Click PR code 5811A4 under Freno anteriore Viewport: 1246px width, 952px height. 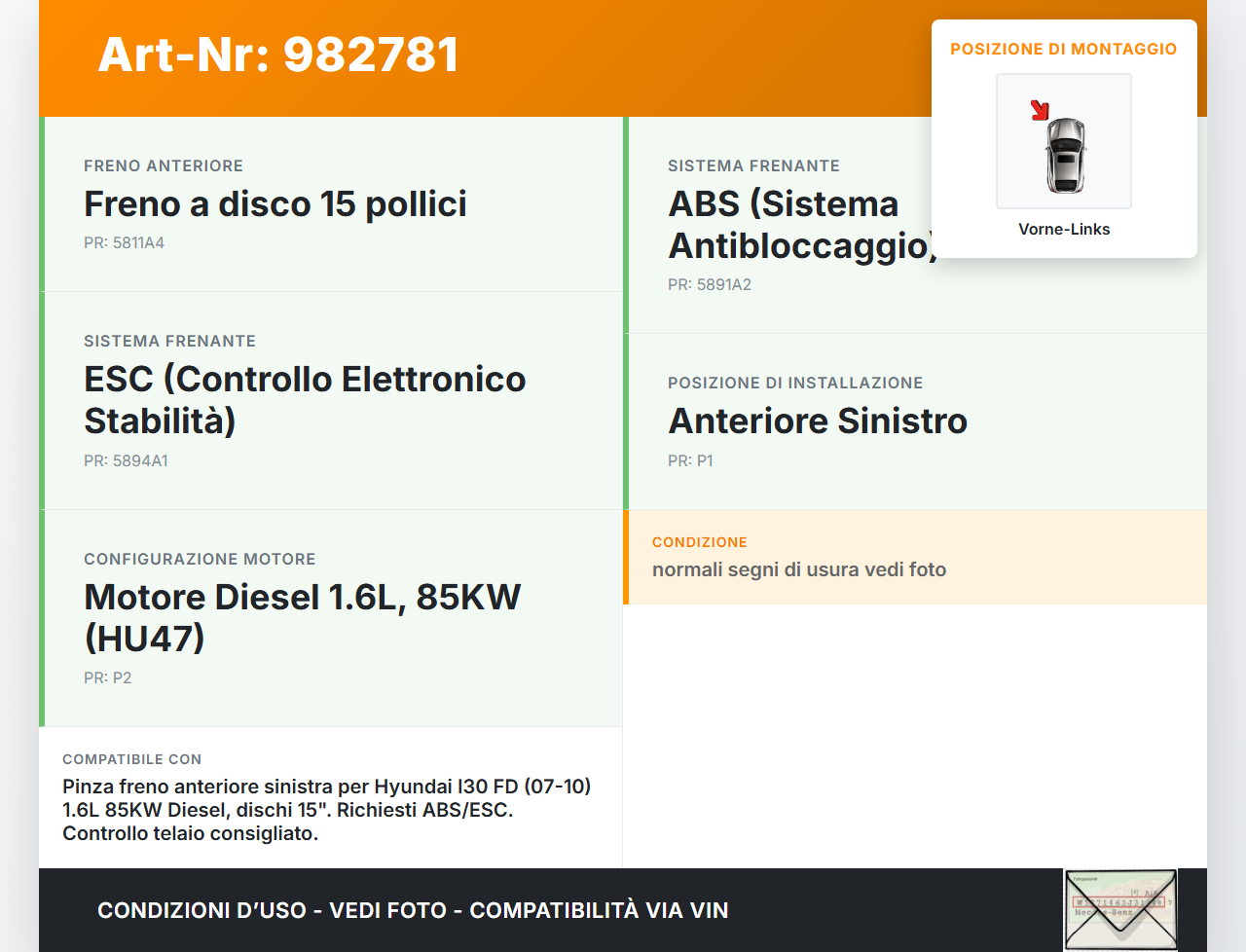(x=125, y=242)
